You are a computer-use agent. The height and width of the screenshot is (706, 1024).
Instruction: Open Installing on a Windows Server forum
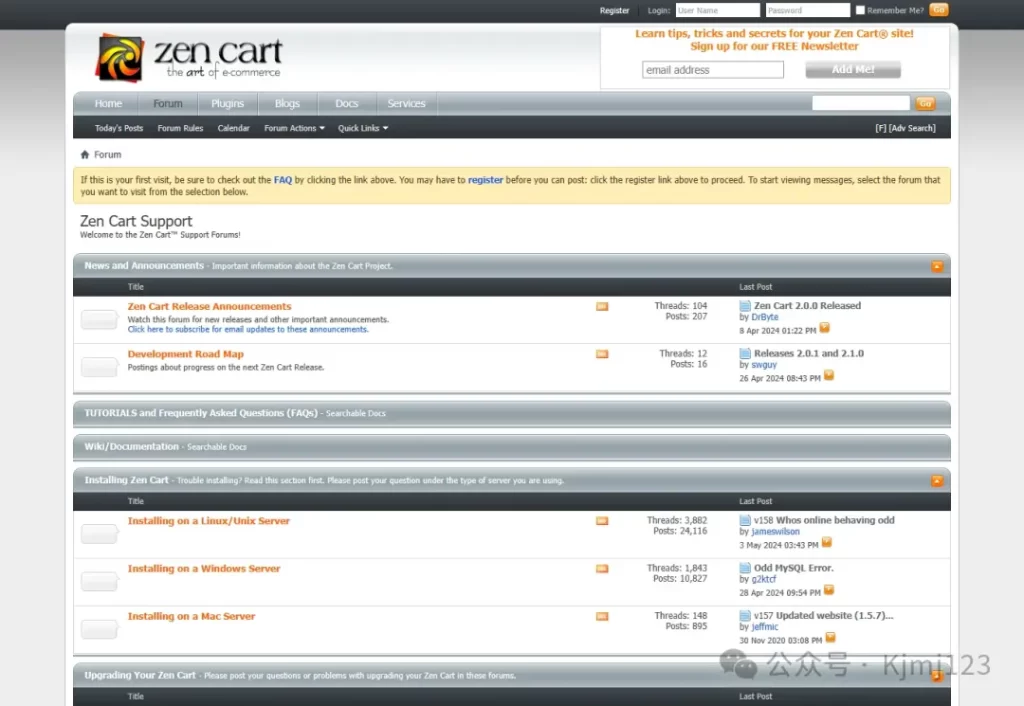[x=204, y=568]
